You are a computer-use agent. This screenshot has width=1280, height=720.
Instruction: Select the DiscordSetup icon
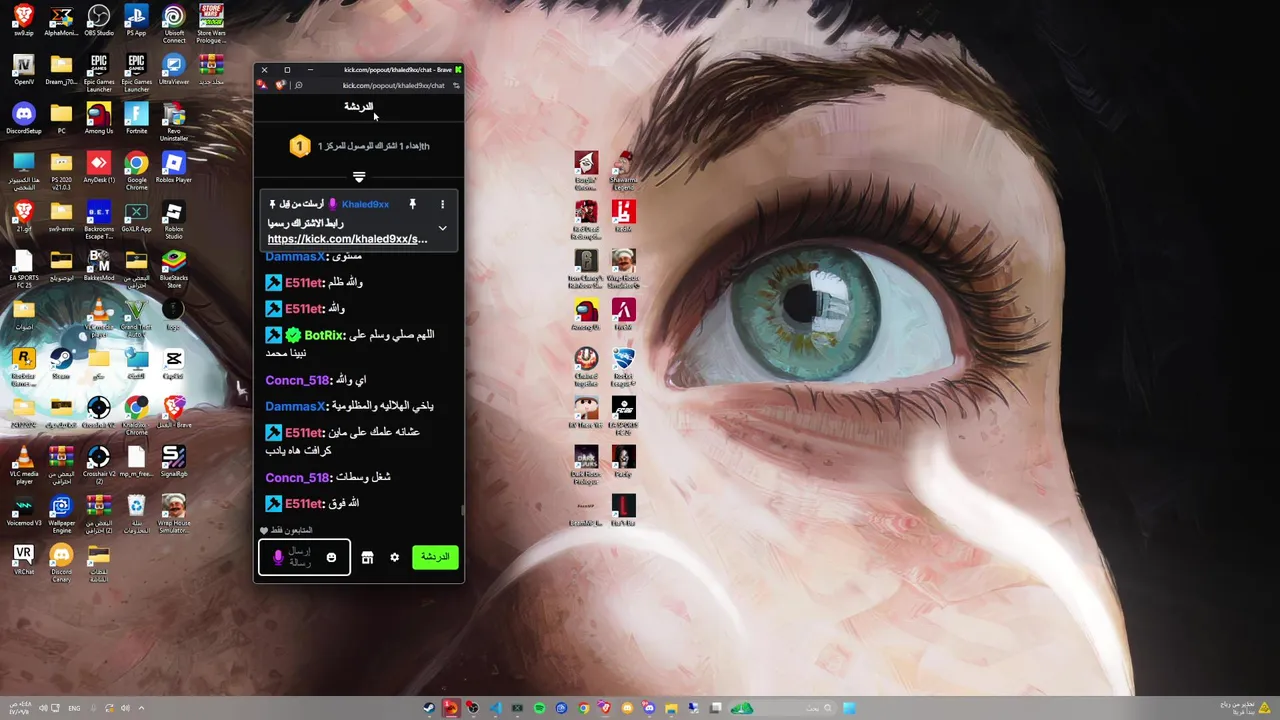tap(24, 119)
